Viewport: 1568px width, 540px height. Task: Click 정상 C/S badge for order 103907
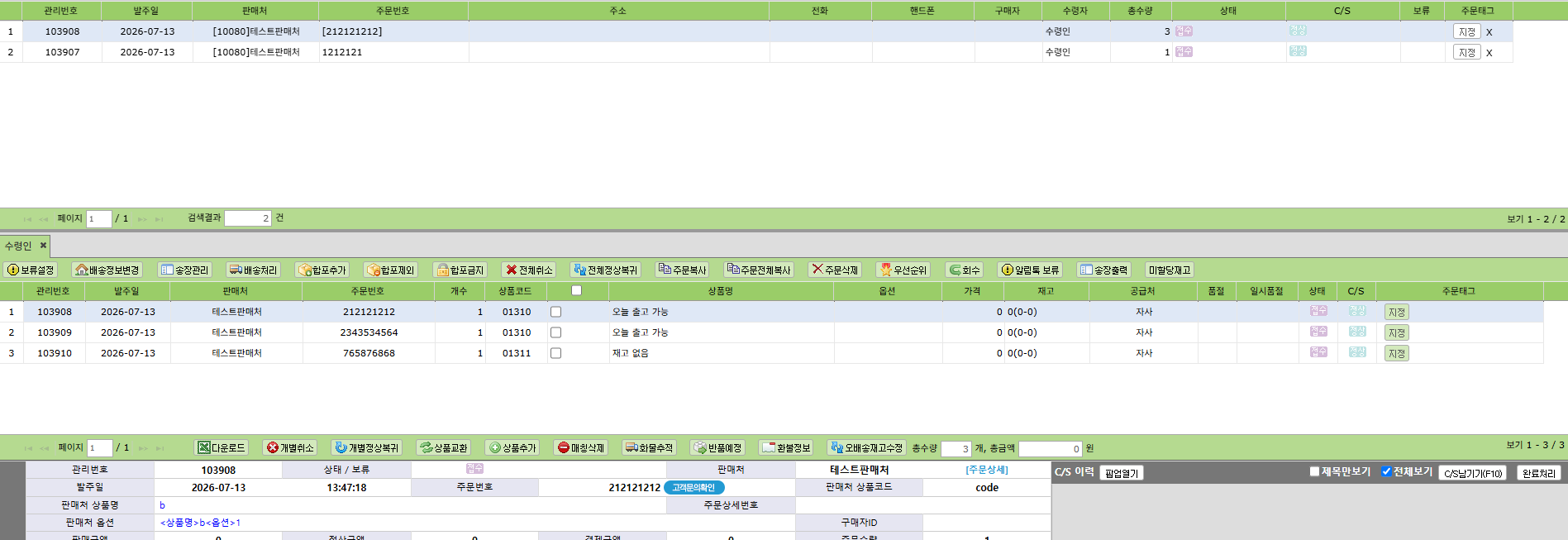click(x=1298, y=51)
